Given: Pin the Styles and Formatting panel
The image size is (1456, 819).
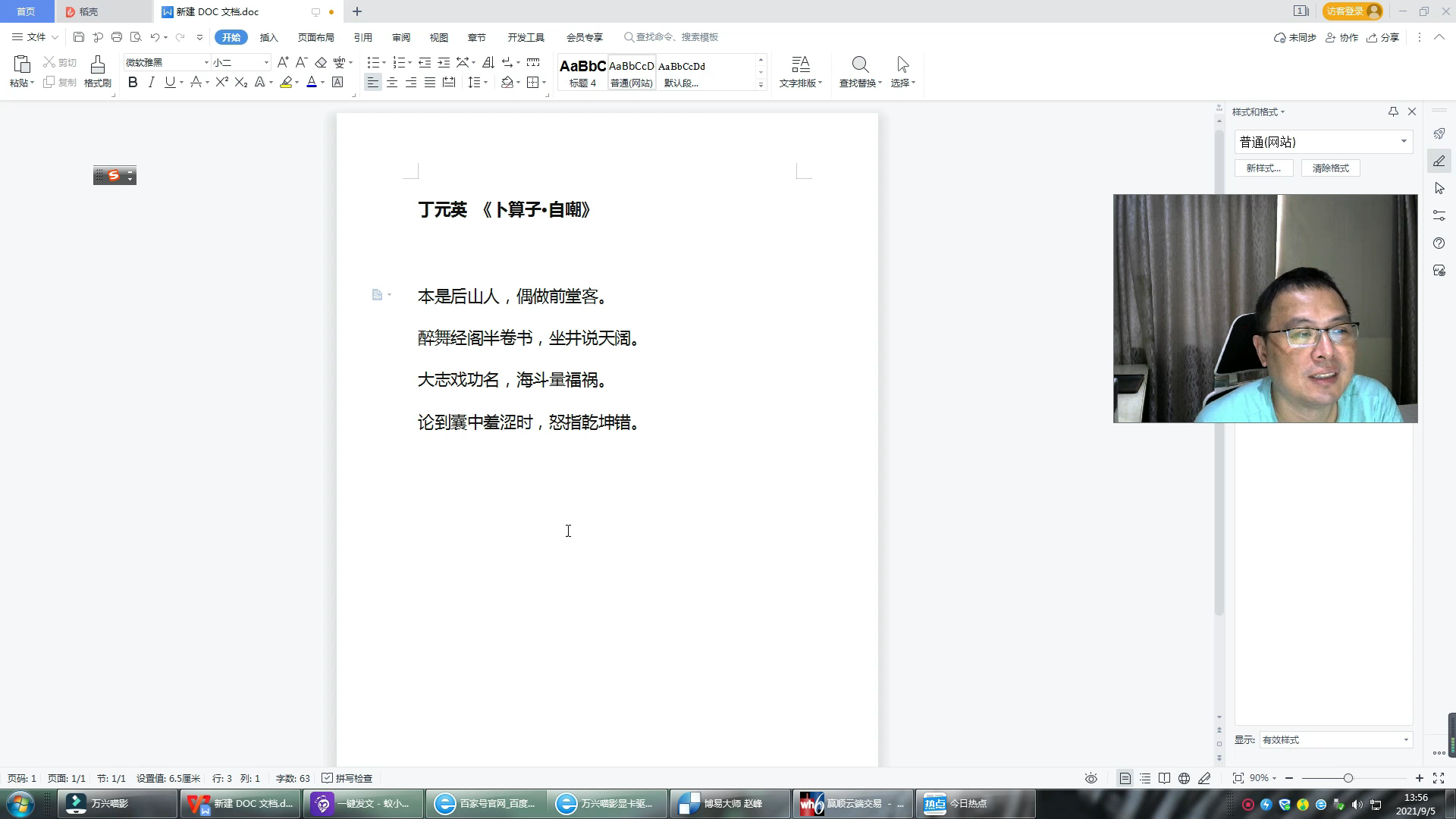Looking at the screenshot, I should click(x=1393, y=111).
